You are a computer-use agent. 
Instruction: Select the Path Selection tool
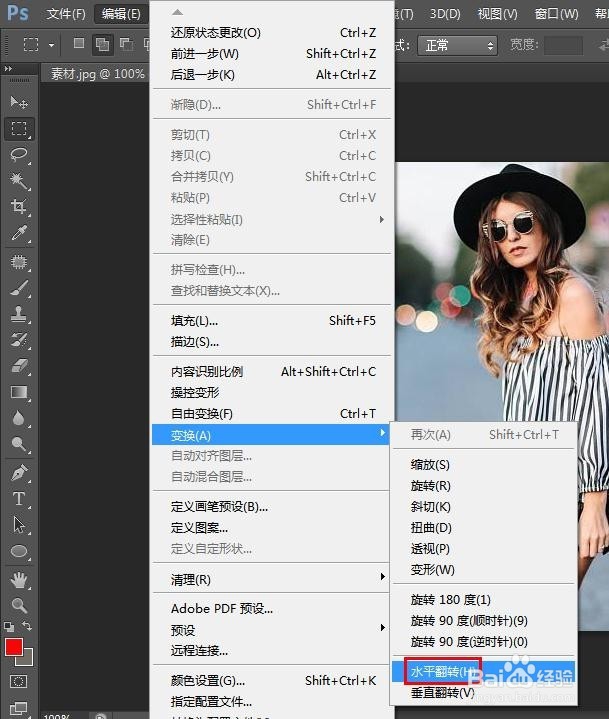click(19, 525)
